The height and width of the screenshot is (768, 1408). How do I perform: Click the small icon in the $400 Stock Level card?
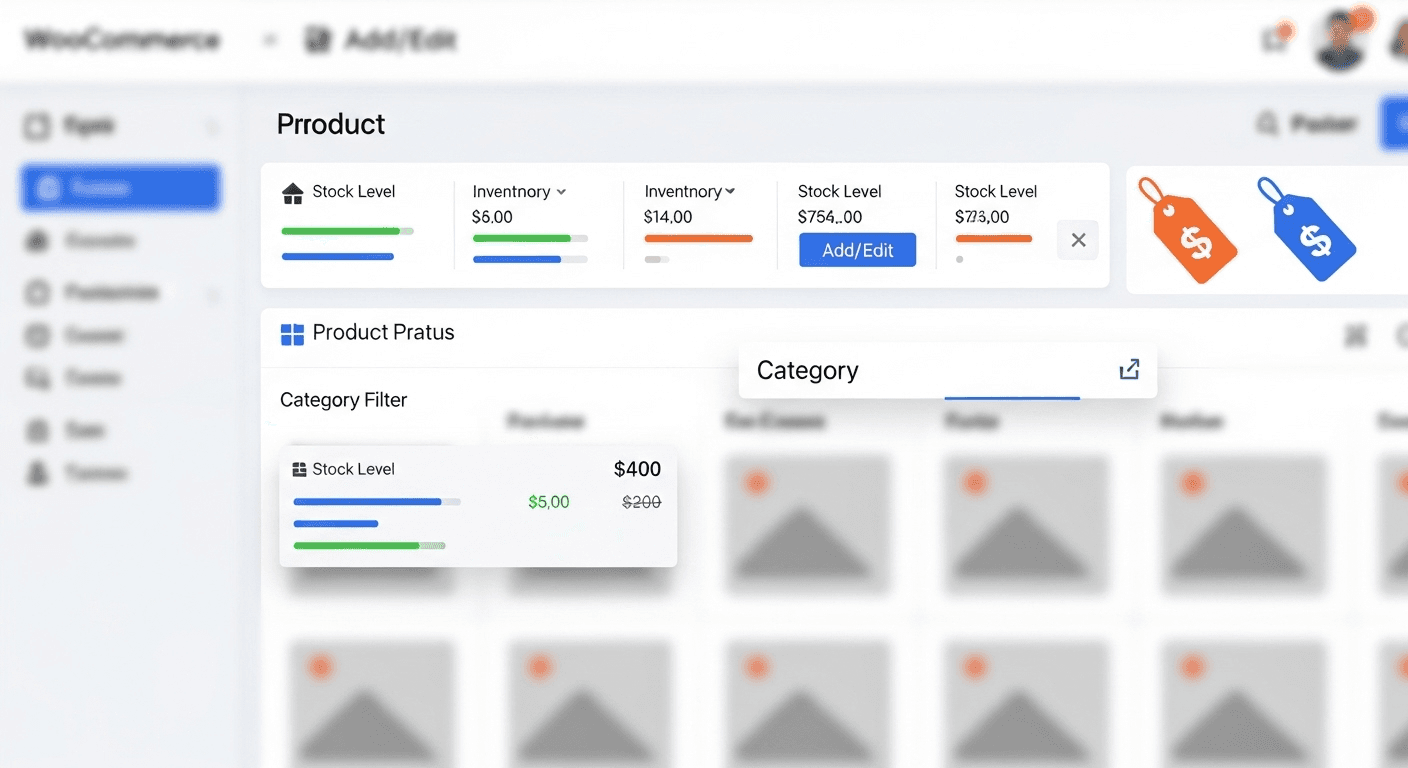point(298,469)
